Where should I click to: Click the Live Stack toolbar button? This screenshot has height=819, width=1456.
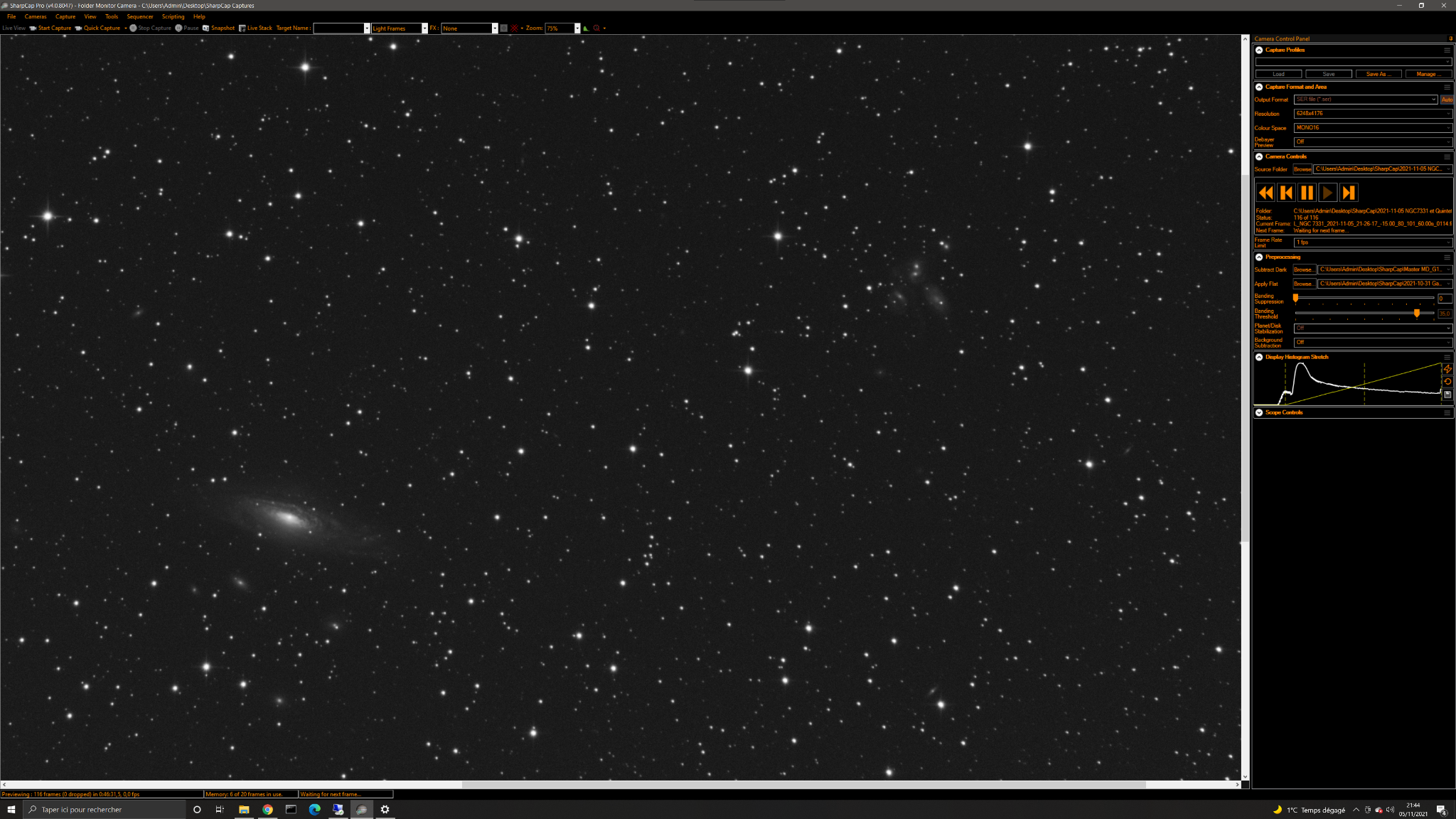[x=256, y=28]
